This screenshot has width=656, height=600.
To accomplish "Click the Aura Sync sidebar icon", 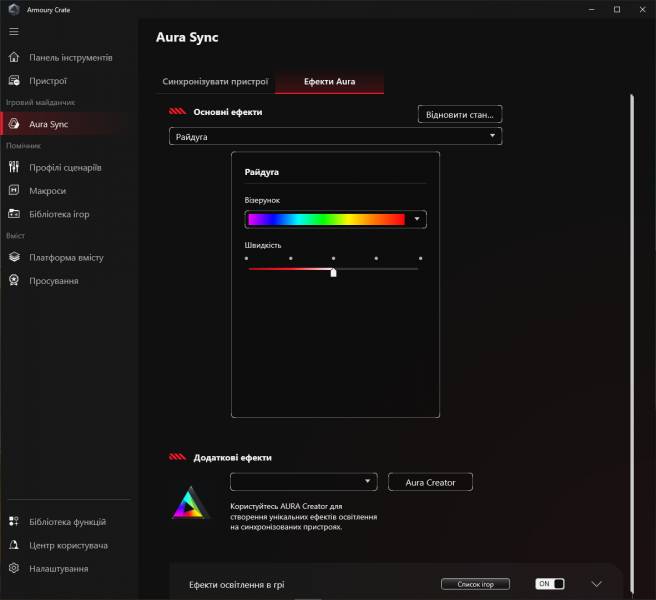I will 14,124.
